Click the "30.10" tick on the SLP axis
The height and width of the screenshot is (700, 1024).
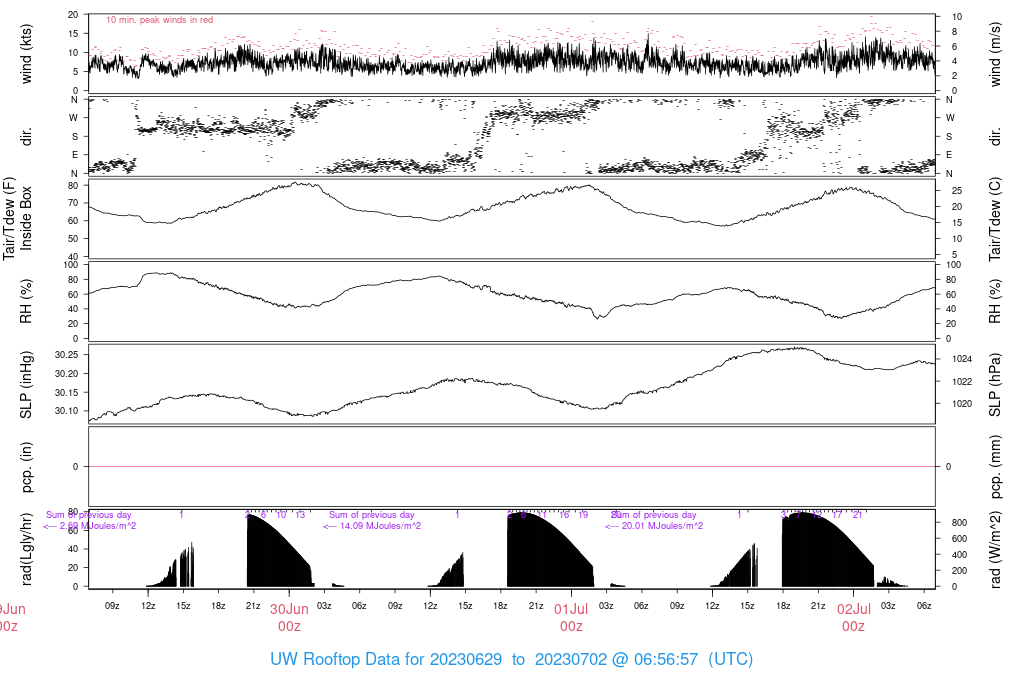click(67, 411)
